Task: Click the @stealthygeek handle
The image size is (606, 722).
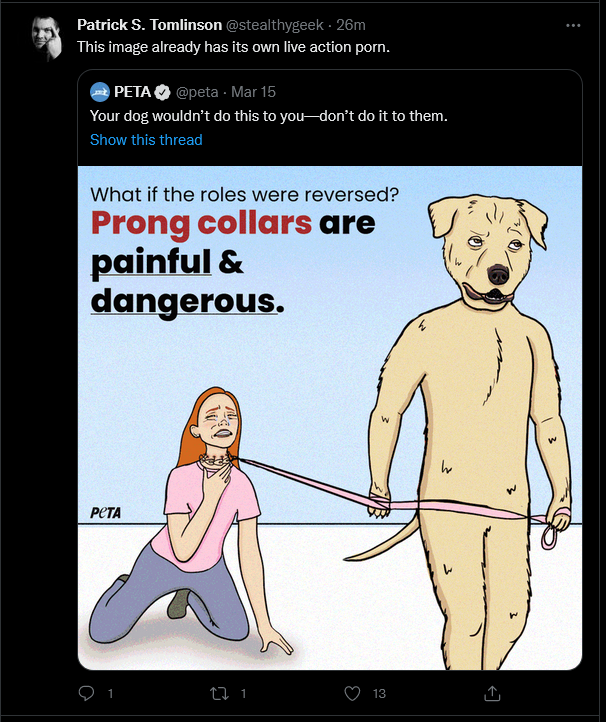Action: point(274,25)
